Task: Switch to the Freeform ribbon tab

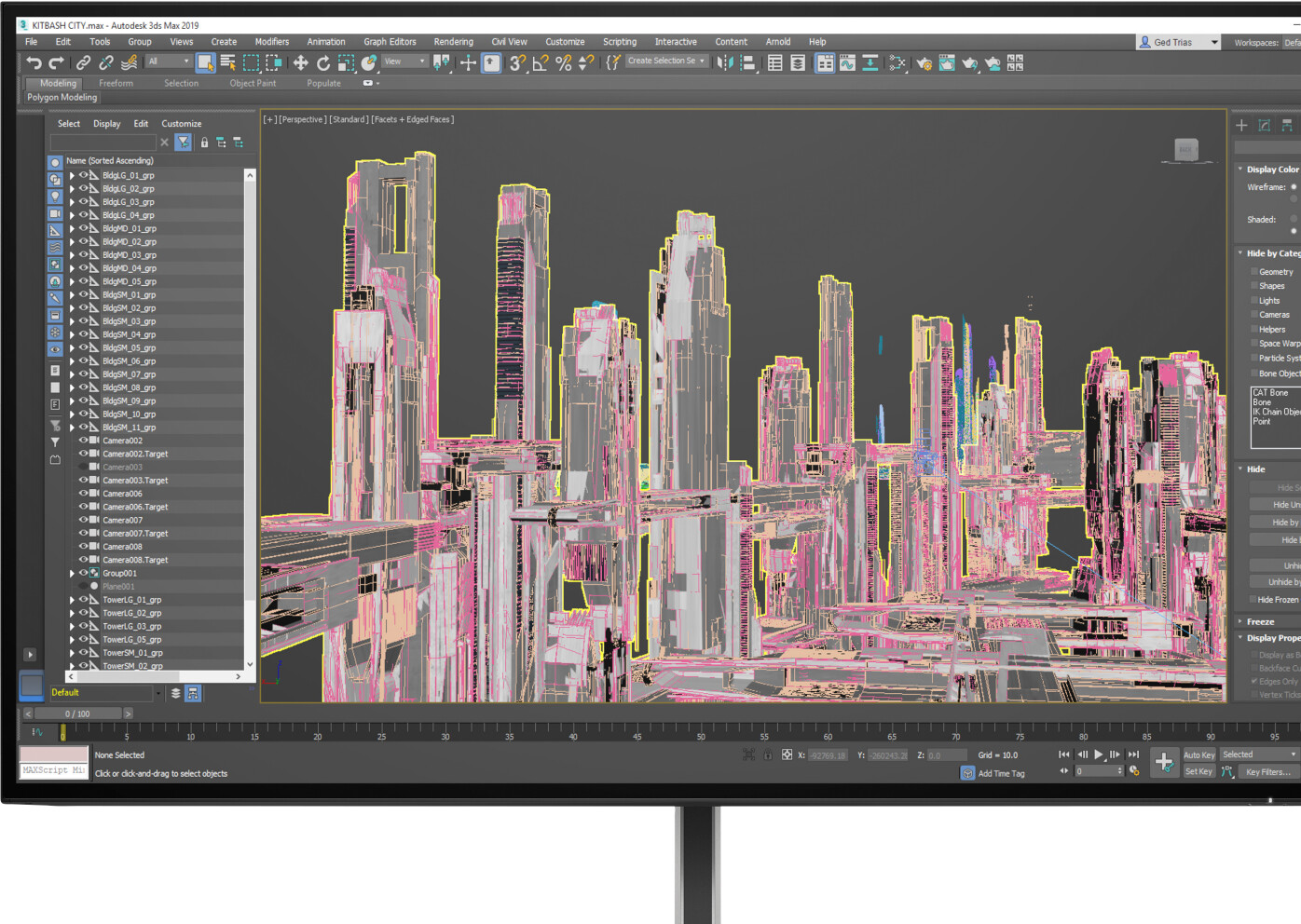Action: (116, 84)
